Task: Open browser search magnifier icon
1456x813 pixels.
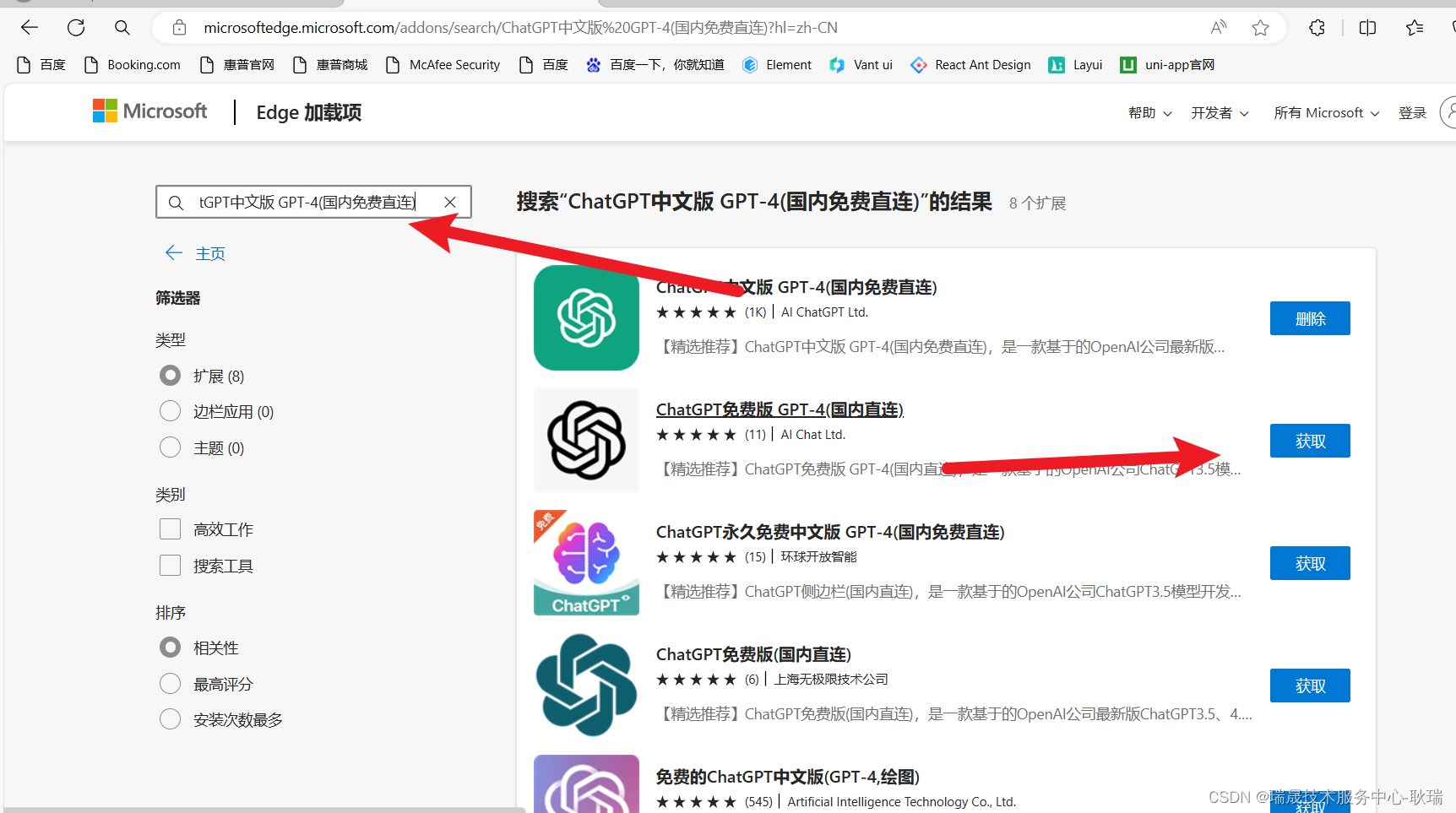Action: pyautogui.click(x=122, y=28)
